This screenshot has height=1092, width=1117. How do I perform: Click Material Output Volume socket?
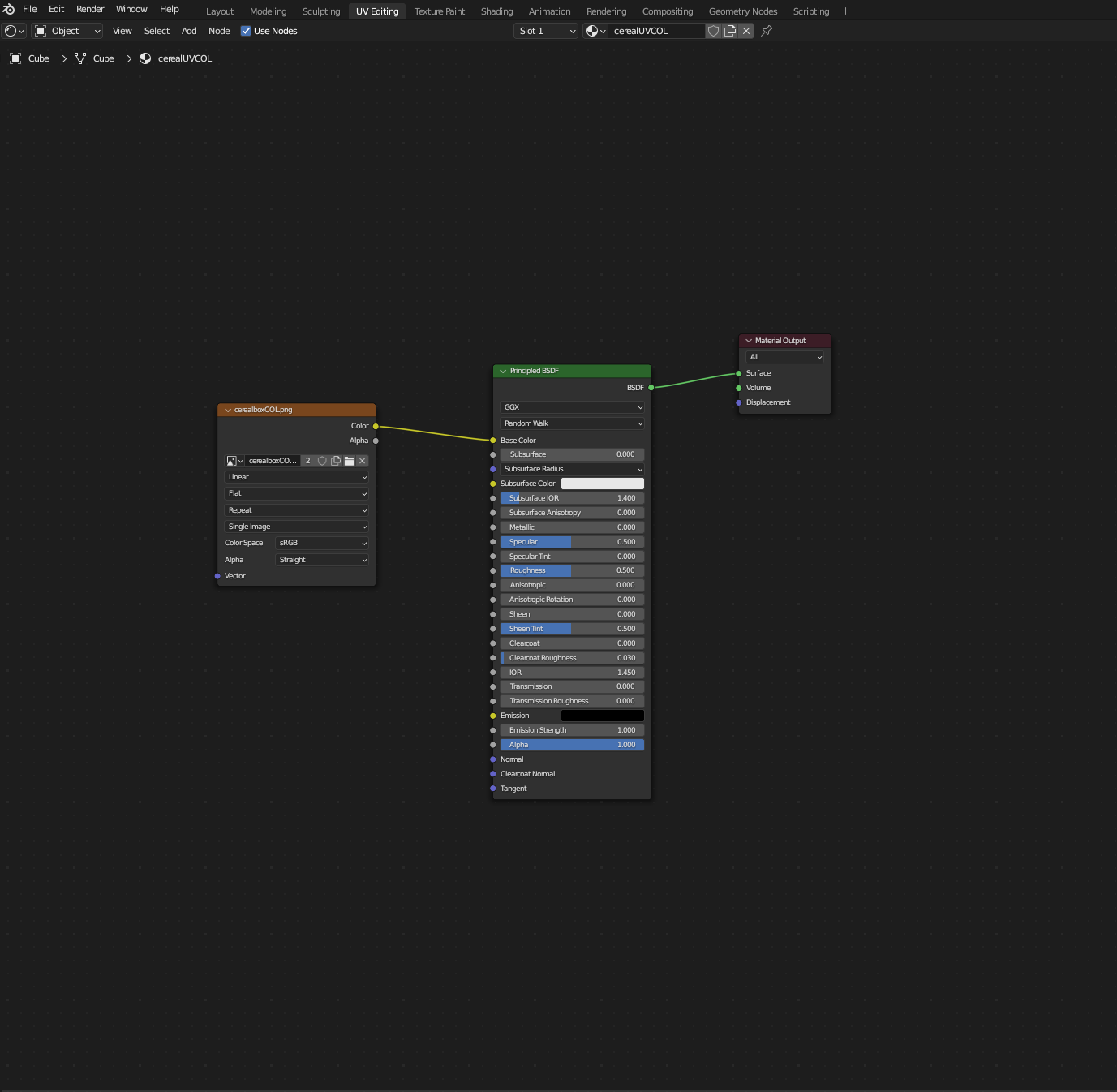(738, 388)
